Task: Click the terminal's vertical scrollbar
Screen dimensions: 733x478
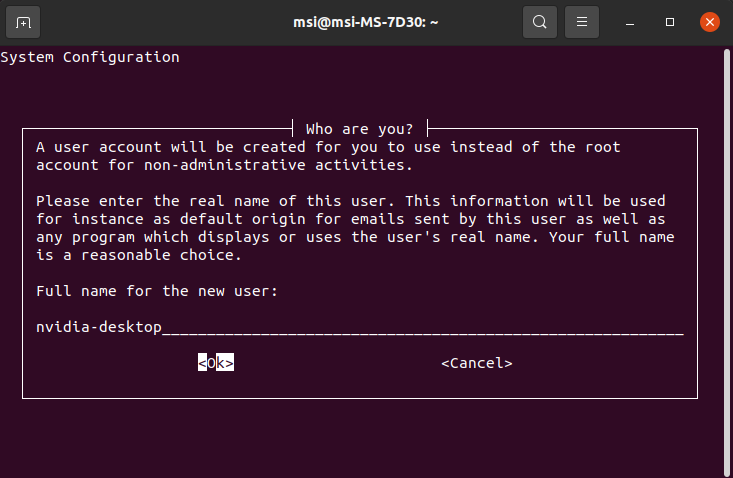Action: click(x=727, y=262)
